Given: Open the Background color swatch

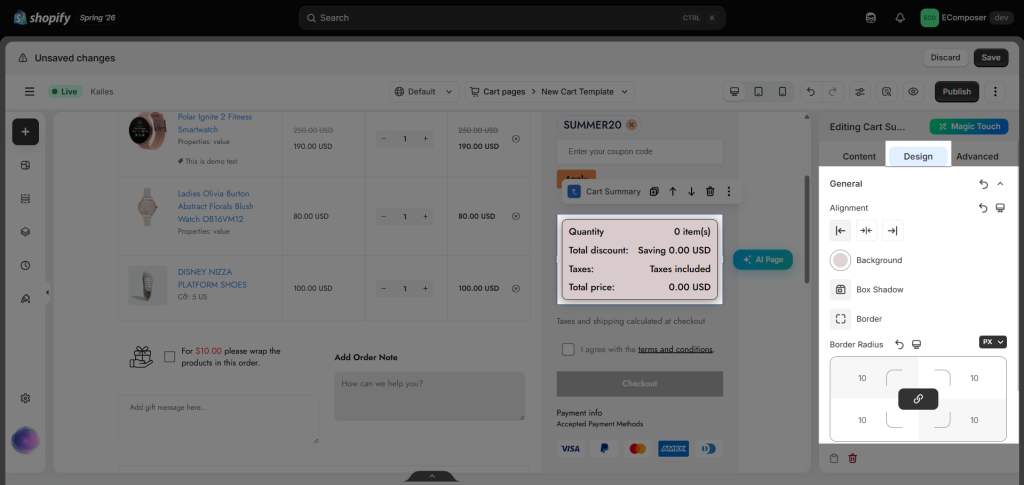Looking at the screenshot, I should [840, 260].
